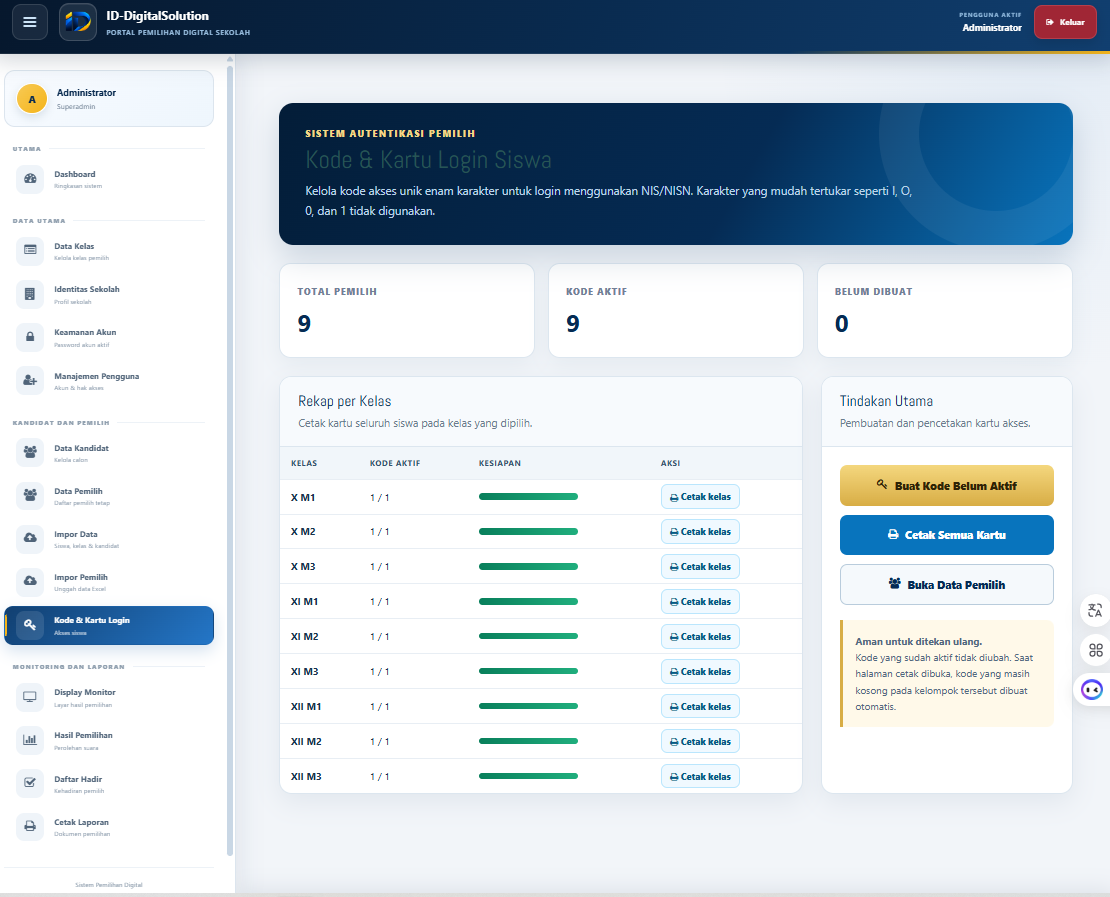
Task: Click the Hasil Pemilihan chart icon
Action: [30, 740]
